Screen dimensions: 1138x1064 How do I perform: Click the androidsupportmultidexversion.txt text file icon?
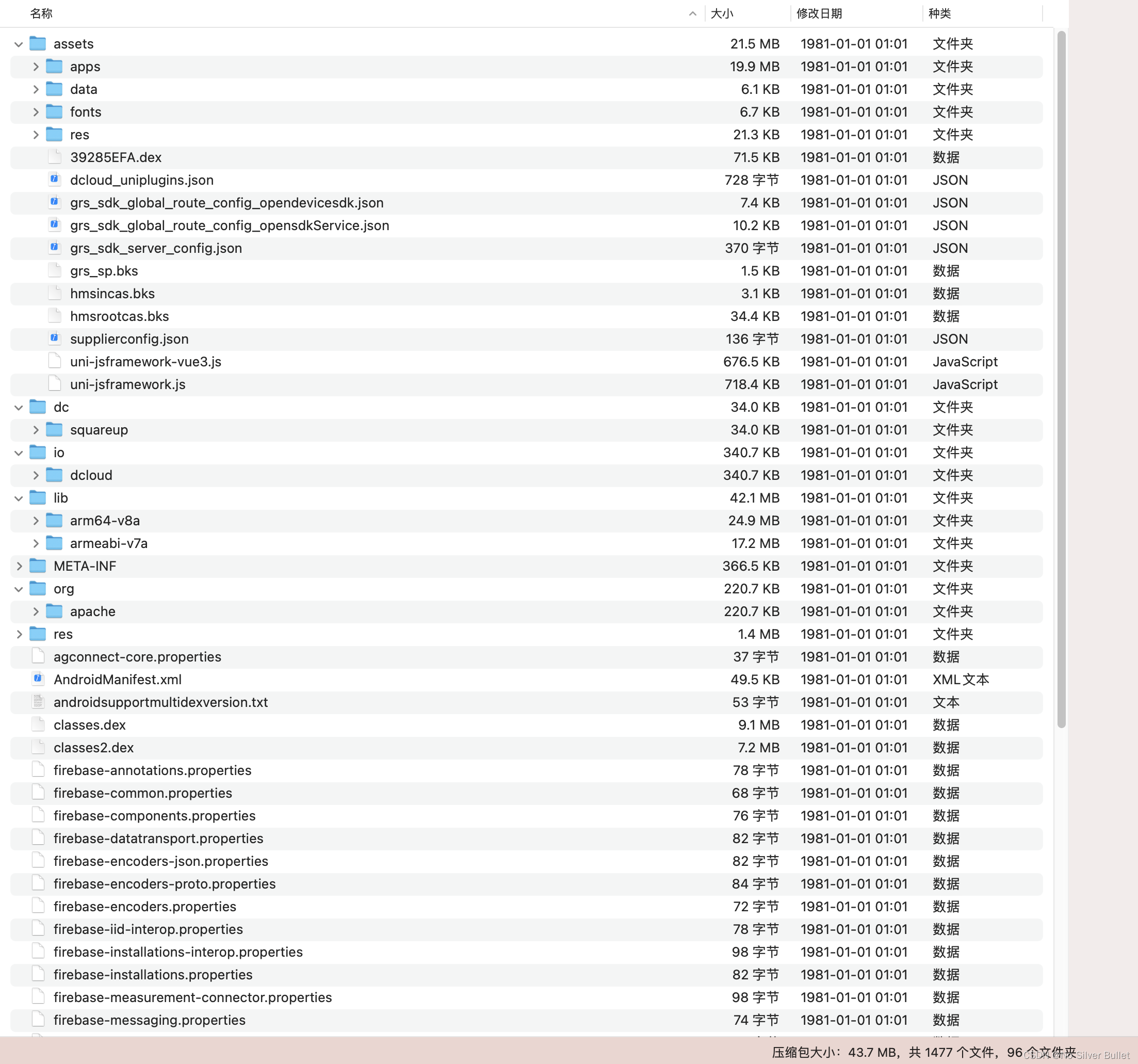pyautogui.click(x=38, y=702)
